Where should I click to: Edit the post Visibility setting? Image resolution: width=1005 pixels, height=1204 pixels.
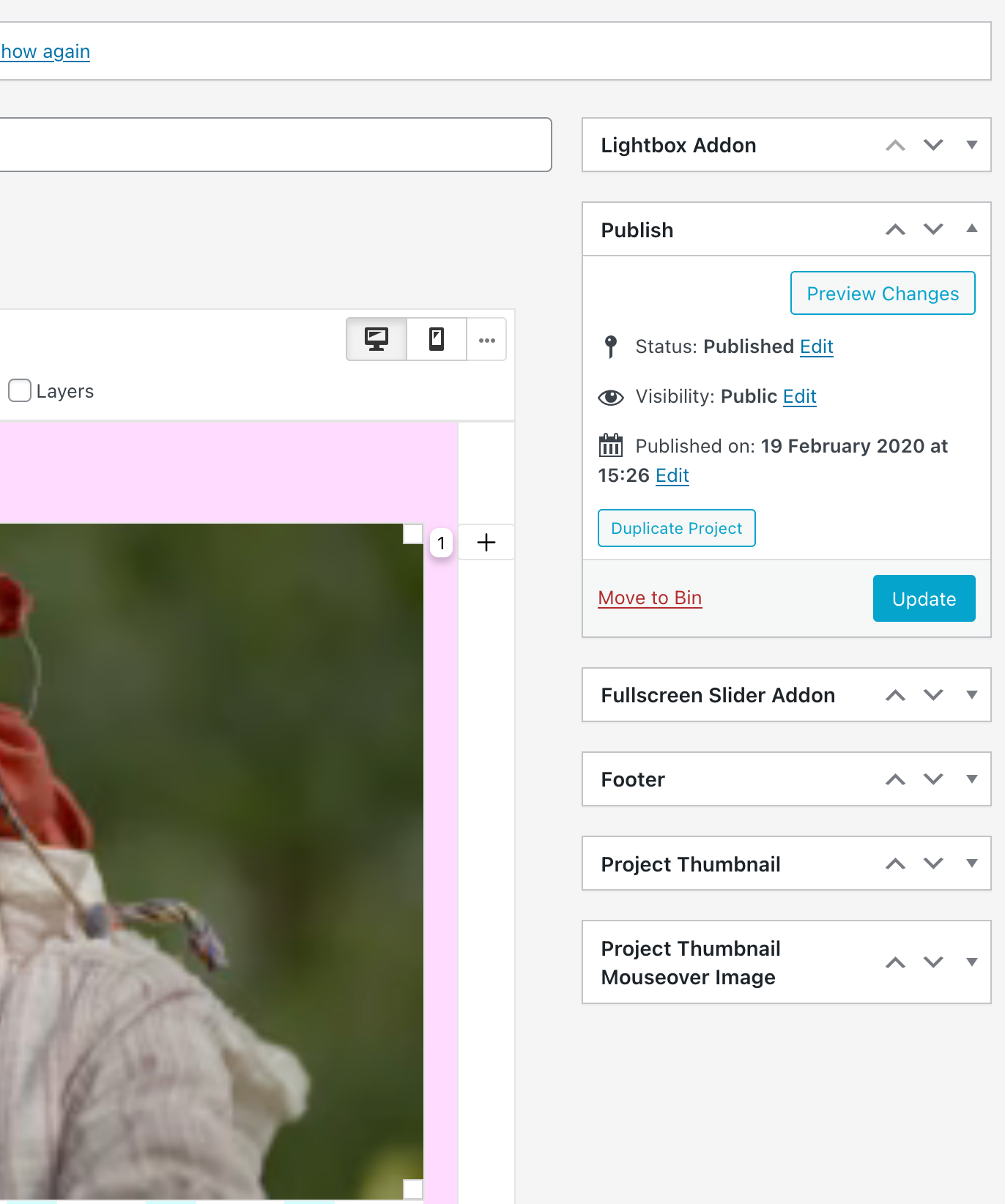tap(799, 396)
